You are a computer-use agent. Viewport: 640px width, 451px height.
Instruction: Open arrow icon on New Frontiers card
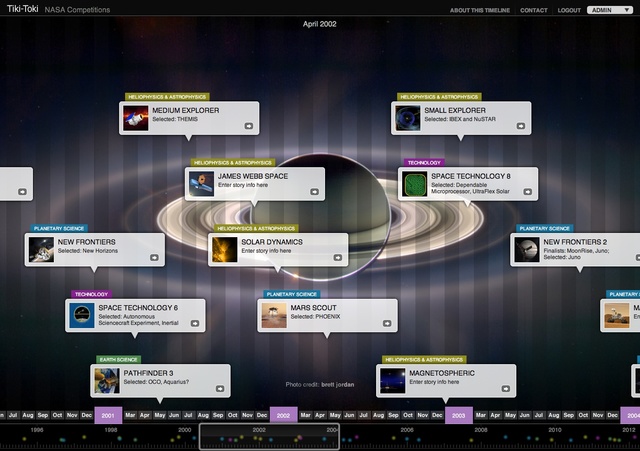154,258
